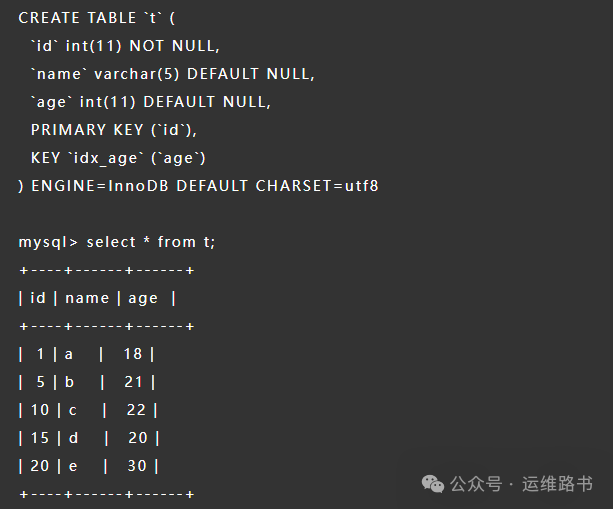613x509 pixels.
Task: Click the 运维路书 watermark text
Action: click(557, 484)
